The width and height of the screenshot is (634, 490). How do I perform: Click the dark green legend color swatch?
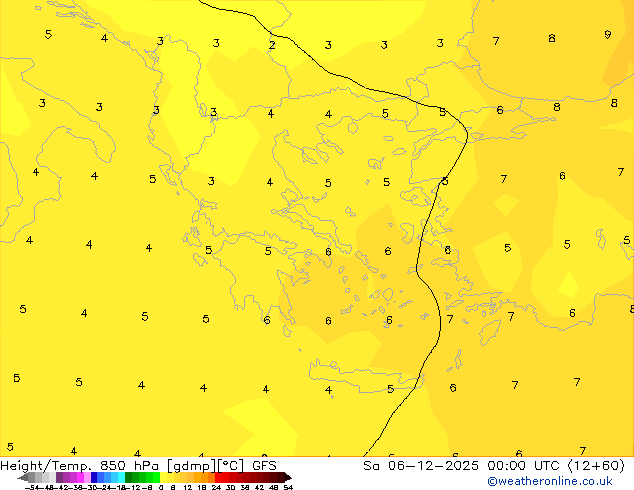point(129,477)
